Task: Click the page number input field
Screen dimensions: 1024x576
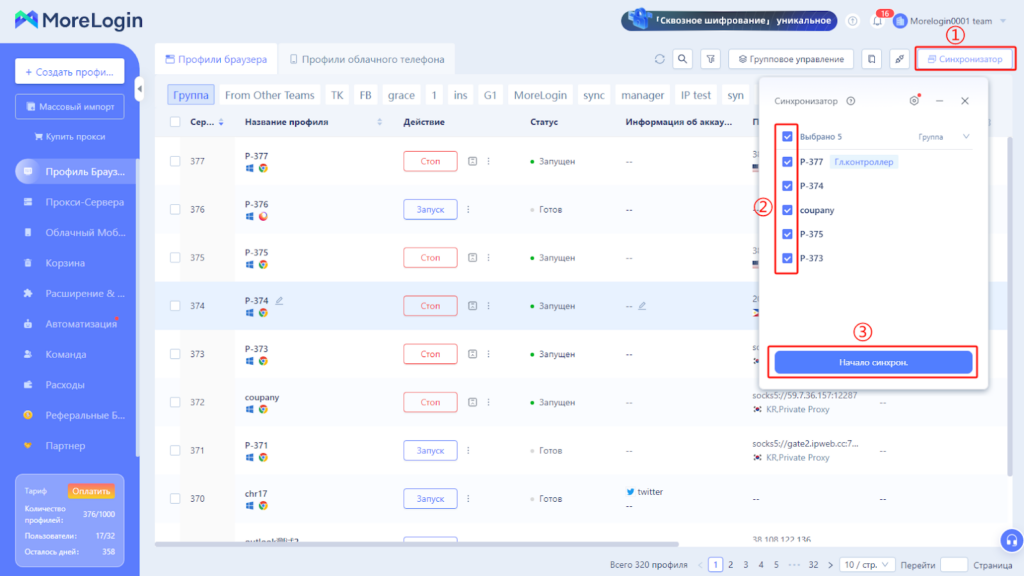Action: point(954,565)
